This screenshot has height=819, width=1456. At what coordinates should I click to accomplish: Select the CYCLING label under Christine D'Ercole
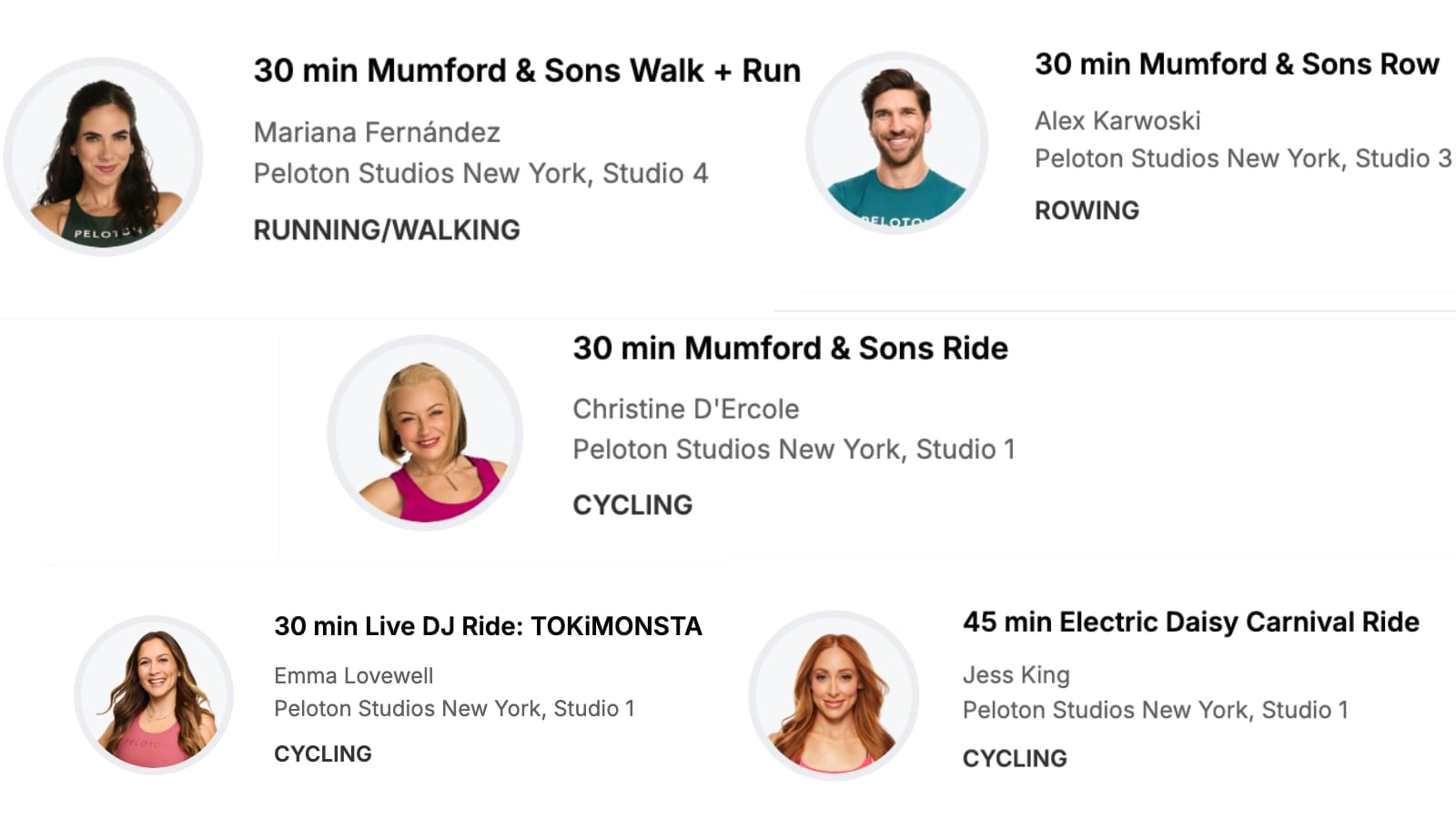[x=632, y=505]
